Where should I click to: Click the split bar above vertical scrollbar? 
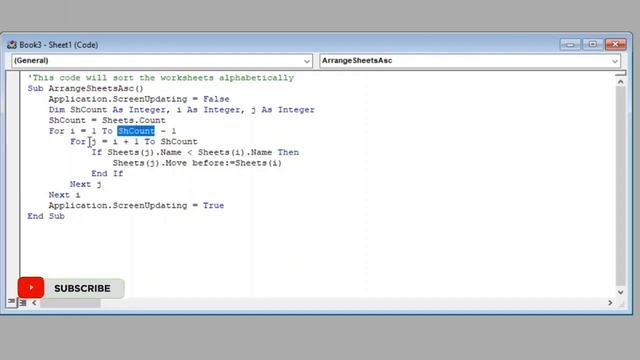pyautogui.click(x=620, y=73)
